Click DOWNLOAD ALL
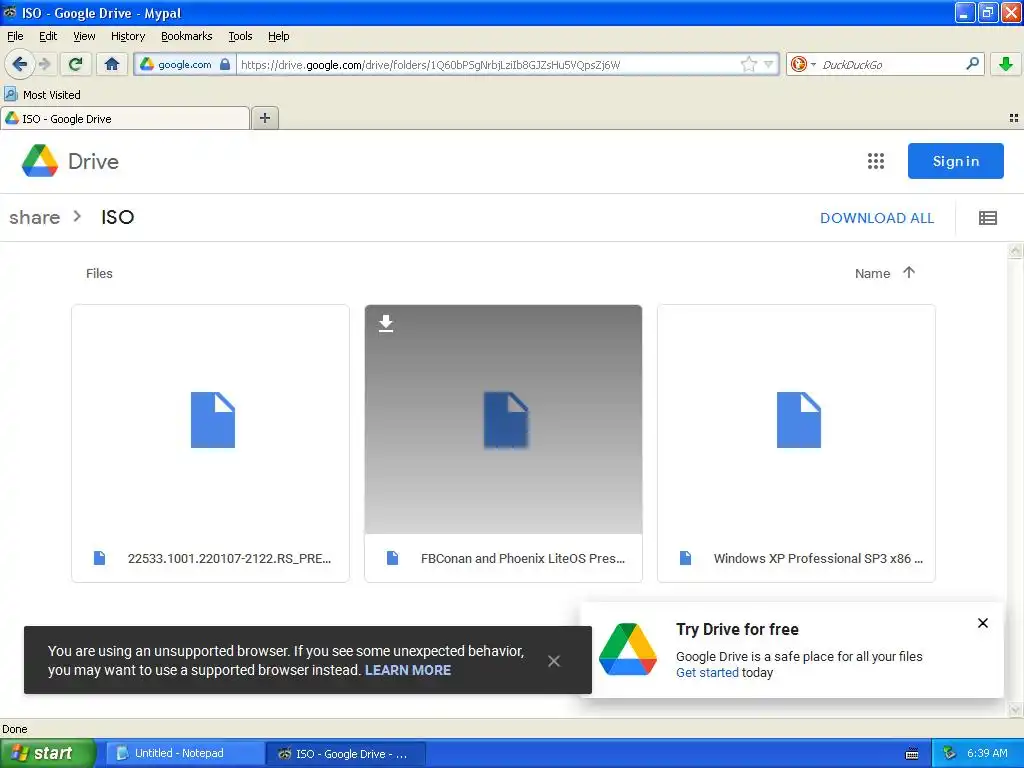 [877, 218]
